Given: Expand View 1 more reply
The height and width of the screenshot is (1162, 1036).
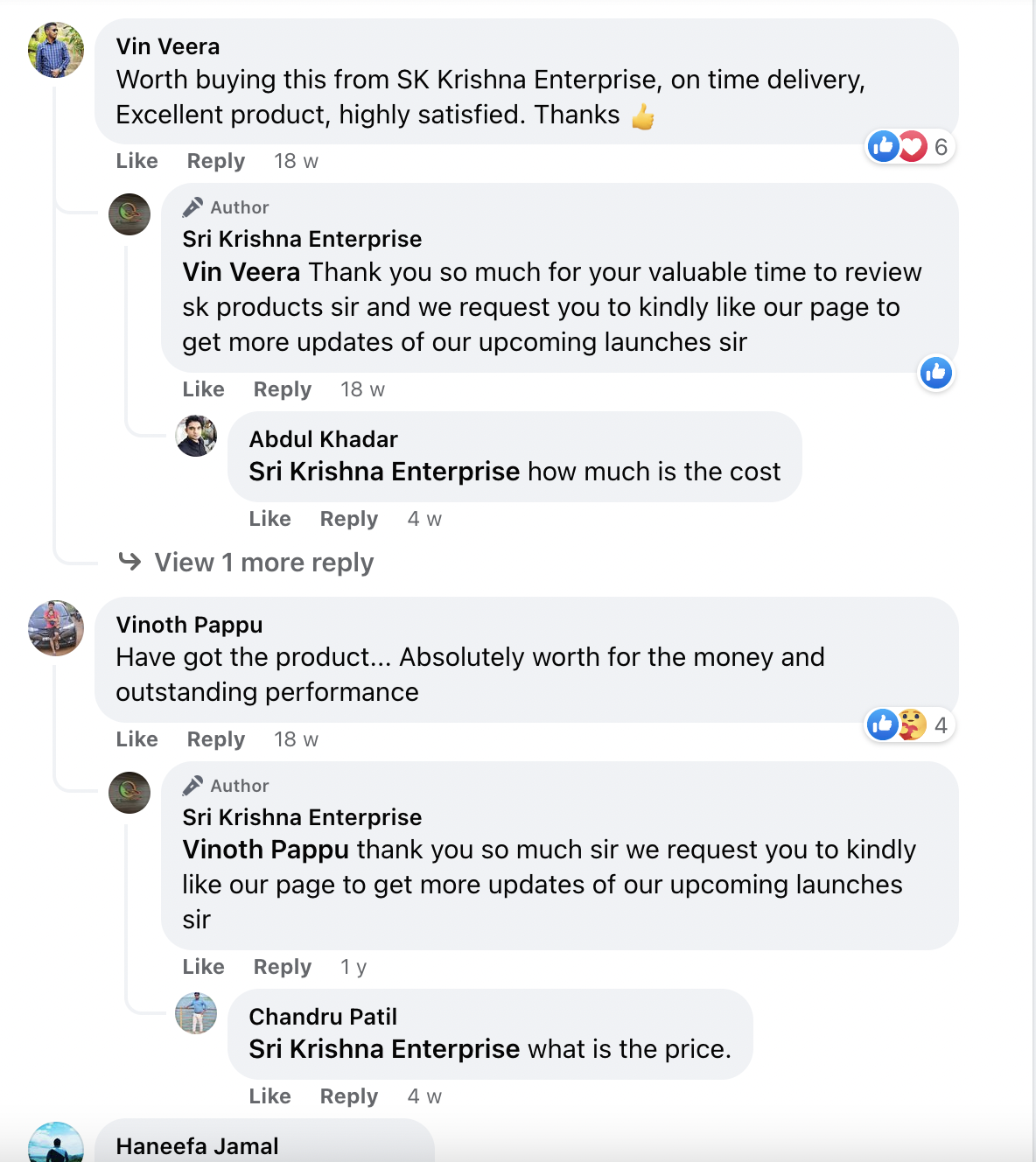Looking at the screenshot, I should [x=263, y=563].
